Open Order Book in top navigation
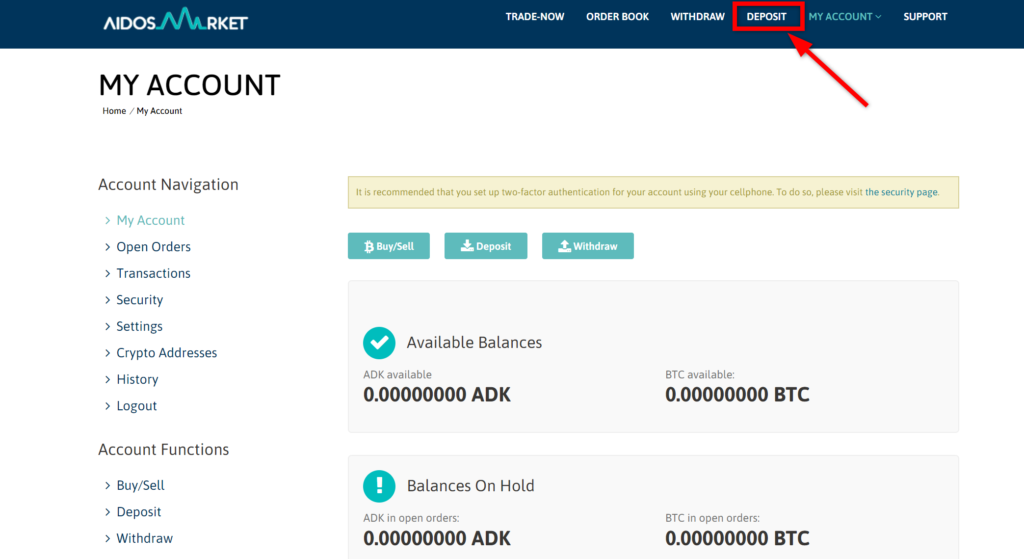 pos(617,17)
